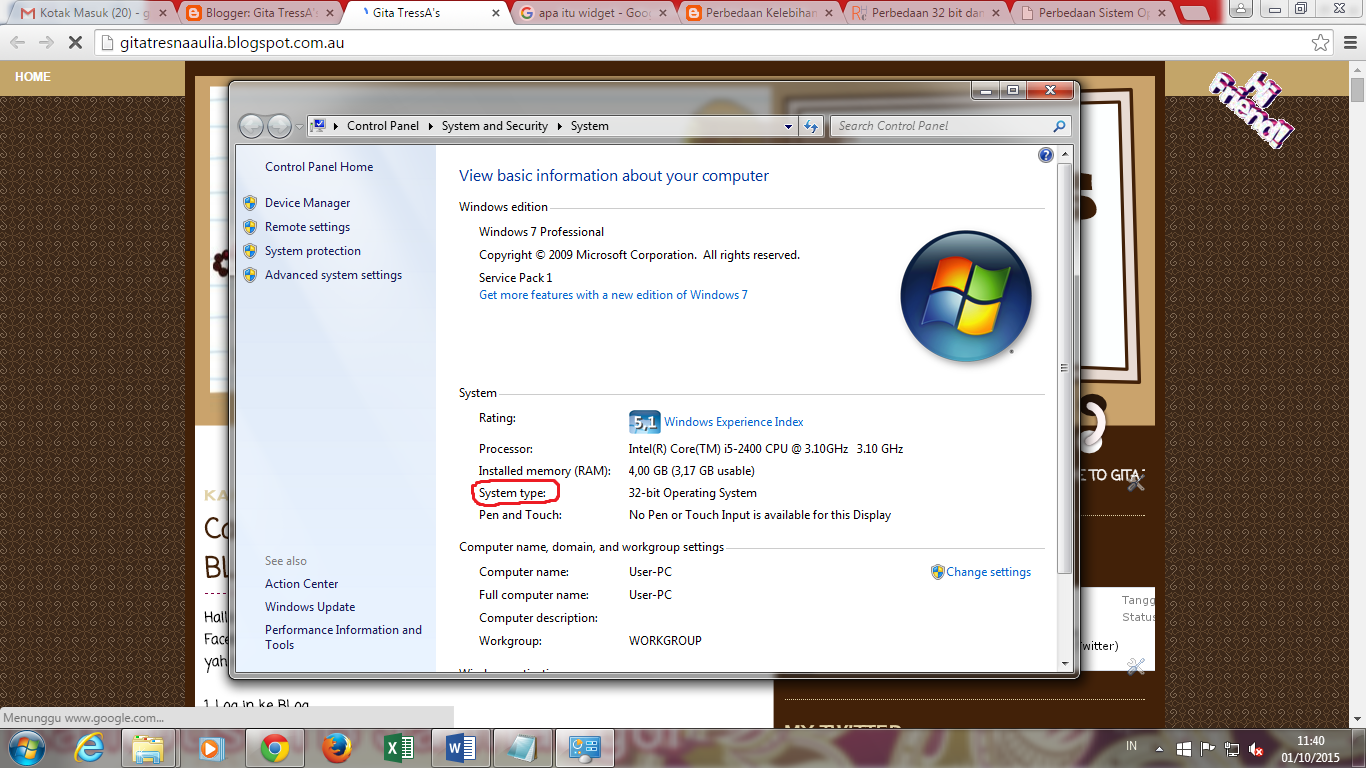The height and width of the screenshot is (768, 1366).
Task: Open Windows Experience Index link
Action: click(733, 422)
